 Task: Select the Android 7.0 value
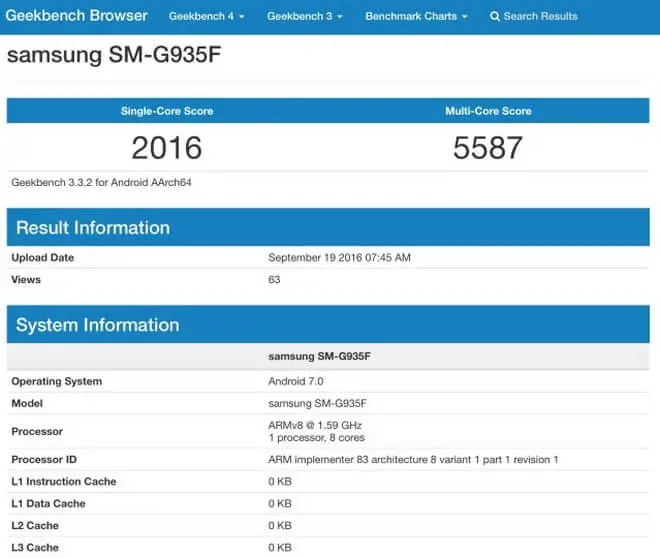pyautogui.click(x=296, y=381)
